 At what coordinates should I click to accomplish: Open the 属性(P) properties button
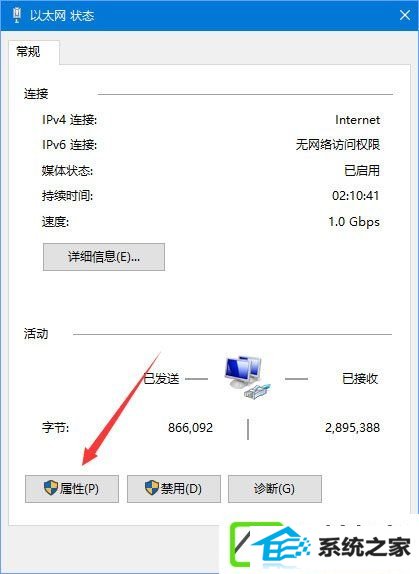(x=72, y=489)
